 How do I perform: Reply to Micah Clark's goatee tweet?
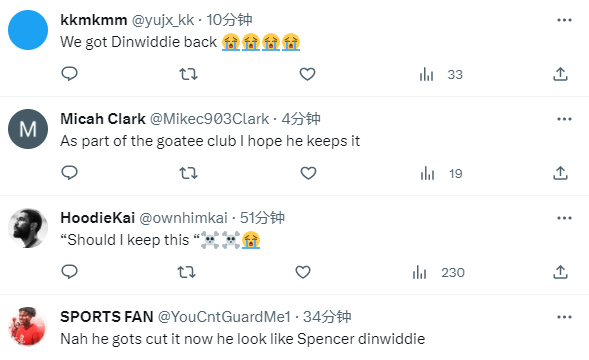click(x=69, y=173)
